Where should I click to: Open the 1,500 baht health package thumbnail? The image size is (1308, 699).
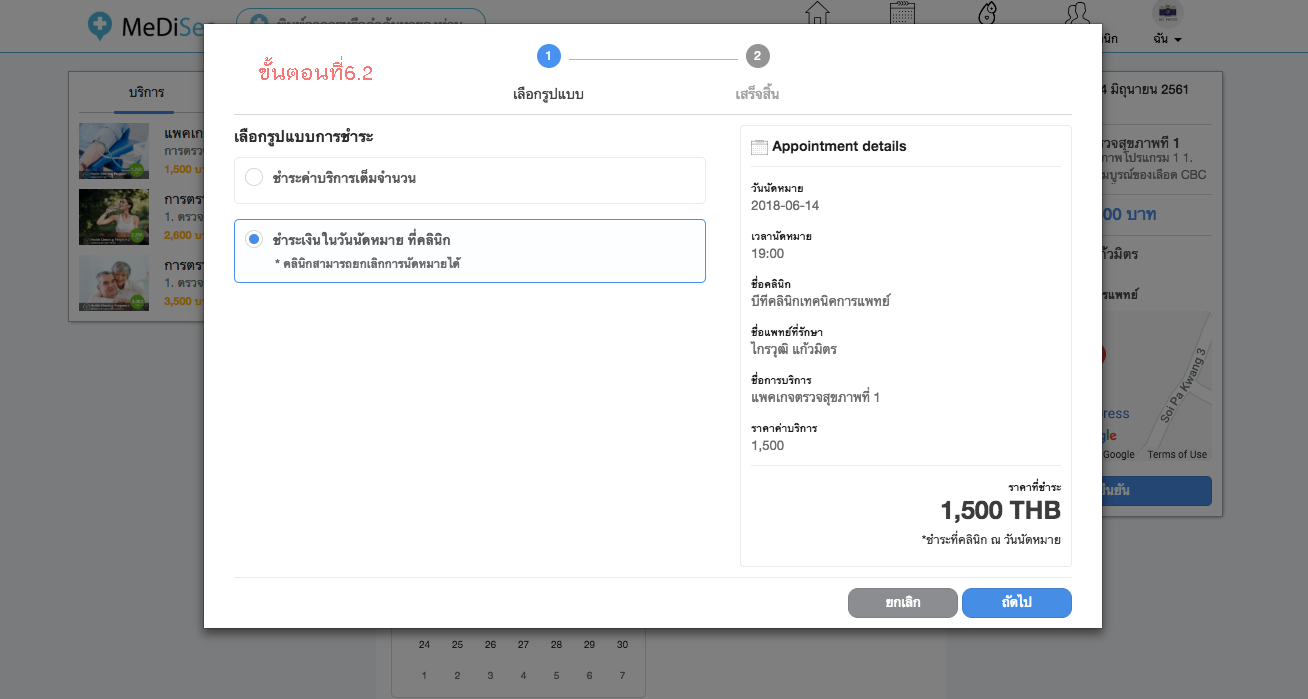(114, 149)
